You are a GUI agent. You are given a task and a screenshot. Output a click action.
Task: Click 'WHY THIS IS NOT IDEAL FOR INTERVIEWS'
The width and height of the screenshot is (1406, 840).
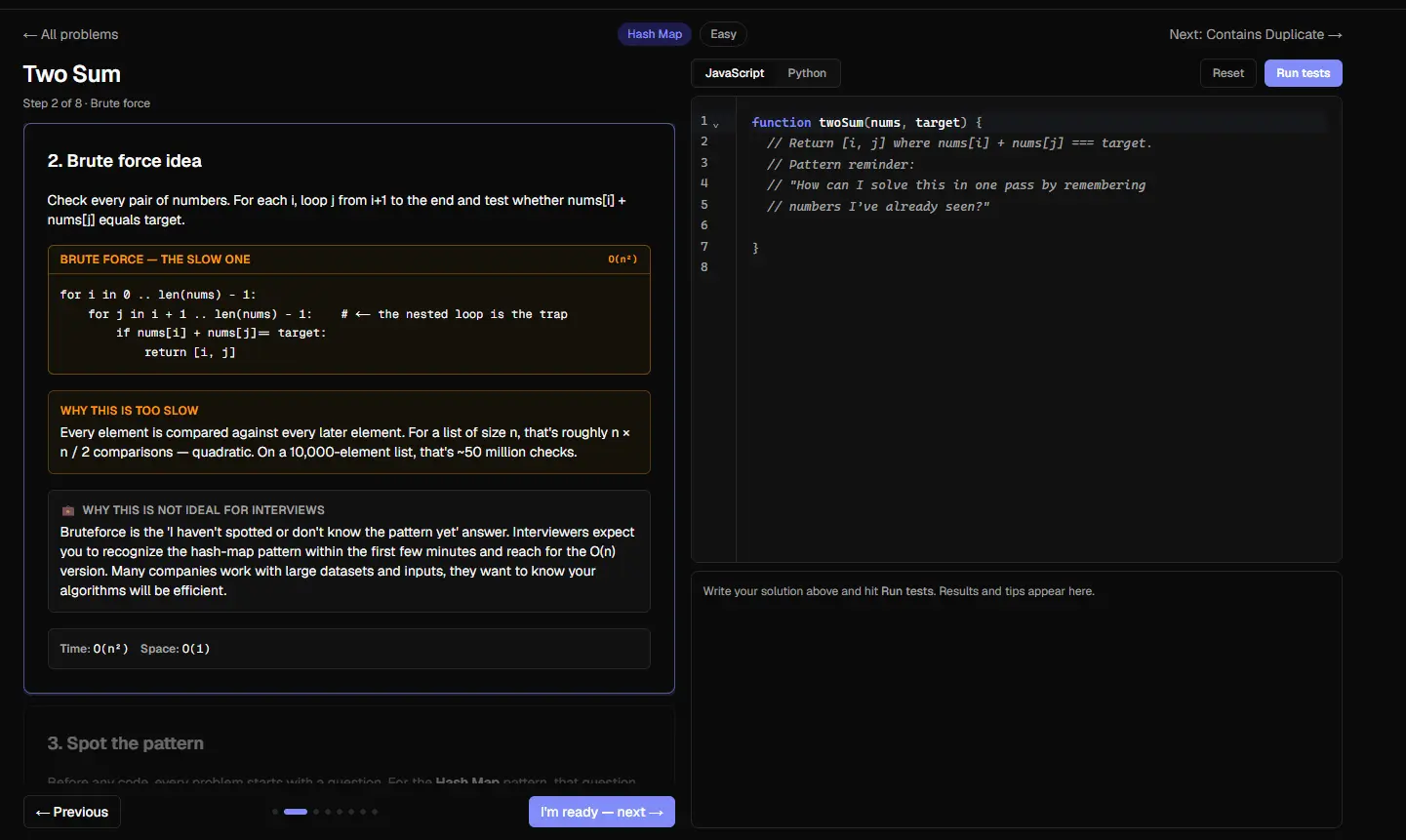click(x=204, y=510)
